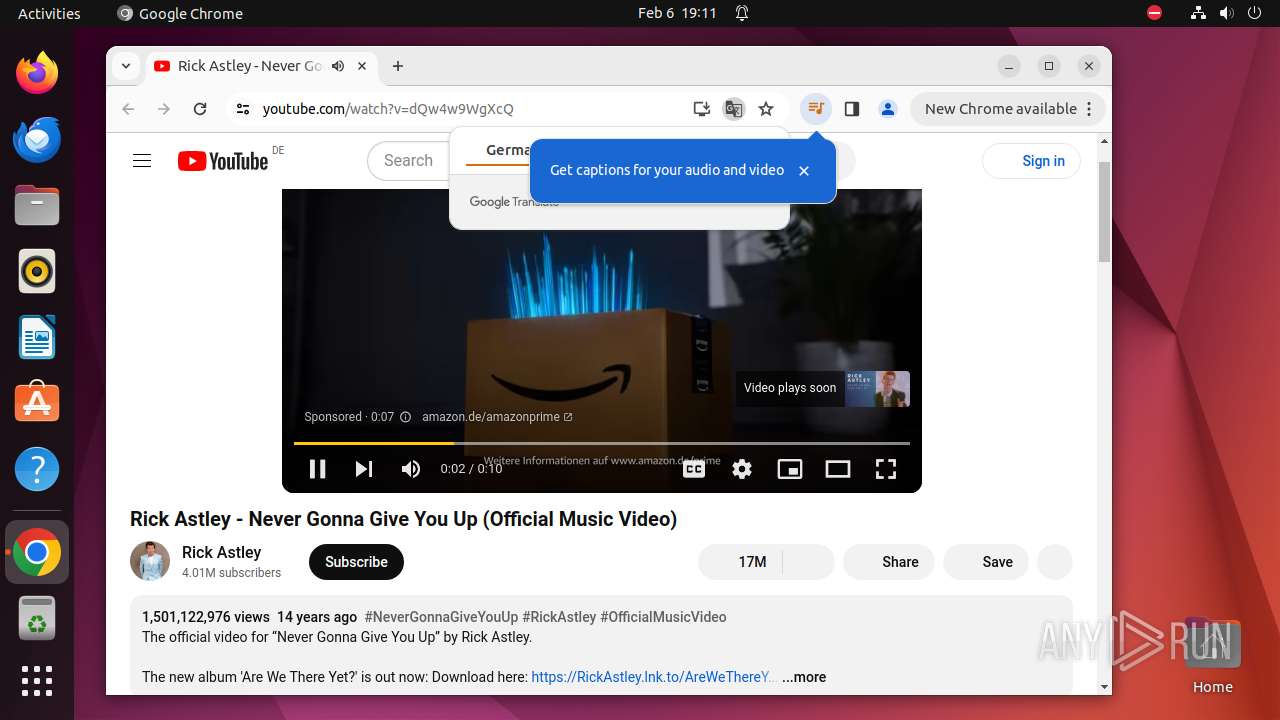Image resolution: width=1280 pixels, height=720 pixels.
Task: View site information icon
Action: tap(243, 109)
